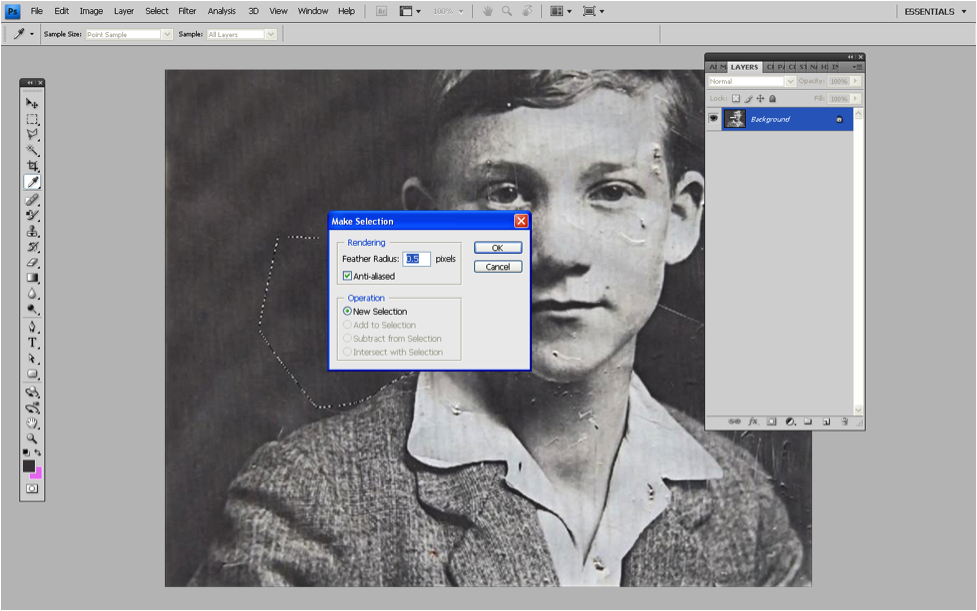Uncheck the Anti-aliased checkbox
Image resolution: width=977 pixels, height=611 pixels.
[347, 276]
